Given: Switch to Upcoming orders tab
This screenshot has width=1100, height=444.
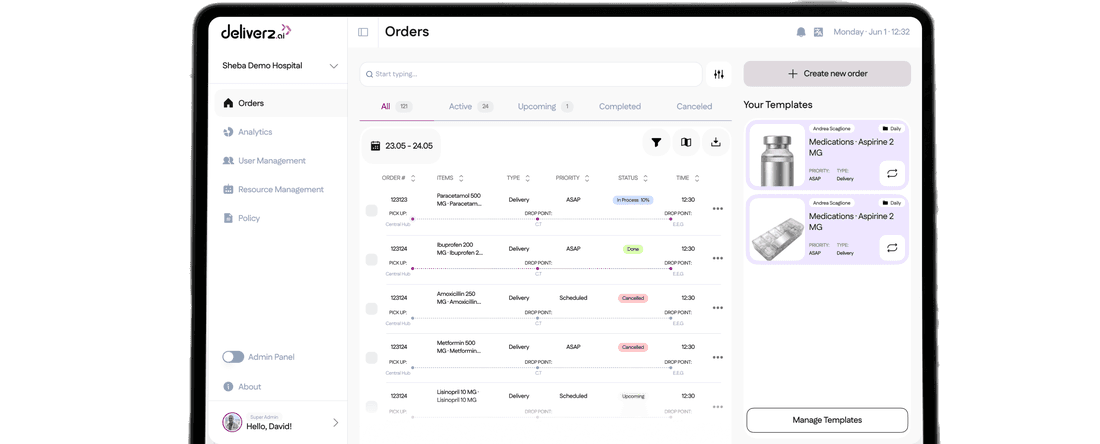Looking at the screenshot, I should tap(545, 107).
